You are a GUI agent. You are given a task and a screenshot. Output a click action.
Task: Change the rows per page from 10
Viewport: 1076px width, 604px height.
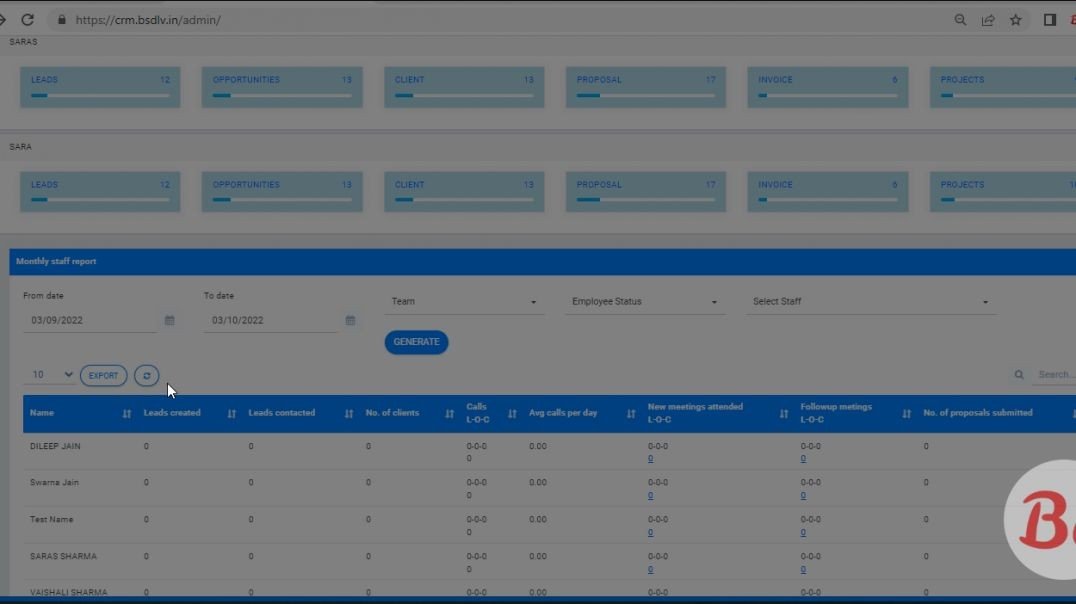click(48, 374)
